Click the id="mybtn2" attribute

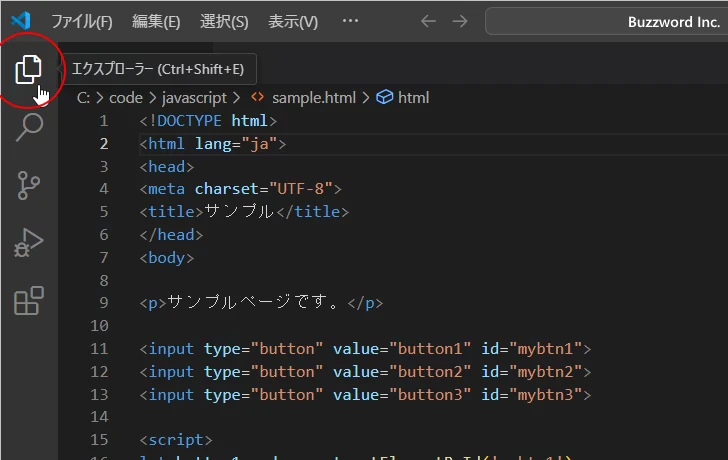532,371
